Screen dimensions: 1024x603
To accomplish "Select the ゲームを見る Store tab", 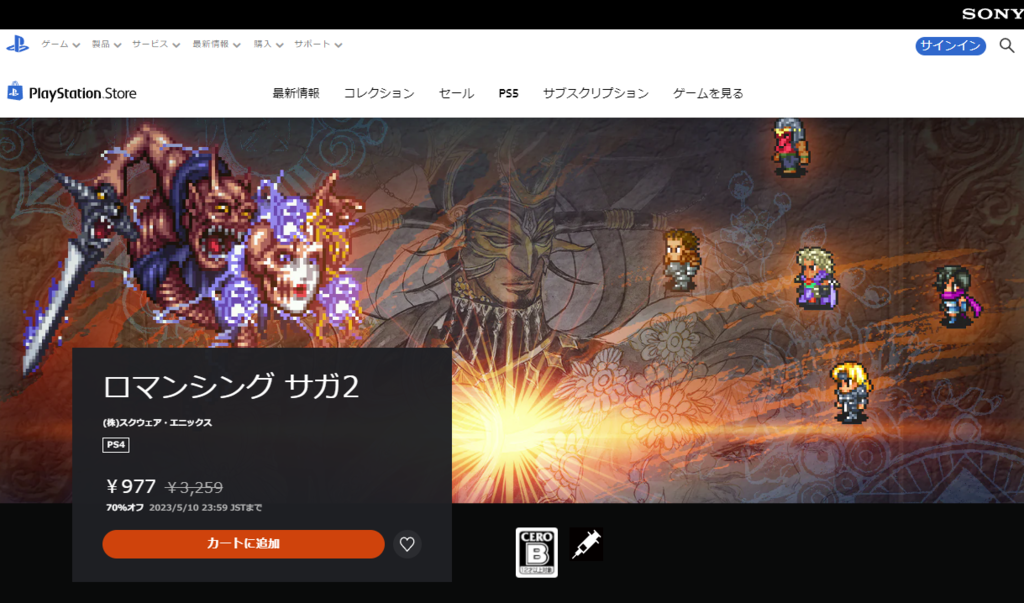I will tap(708, 93).
